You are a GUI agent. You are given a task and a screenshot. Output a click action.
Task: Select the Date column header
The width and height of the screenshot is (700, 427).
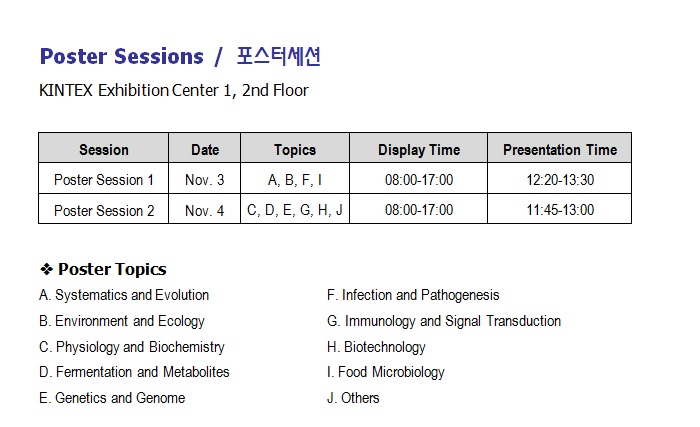205,150
